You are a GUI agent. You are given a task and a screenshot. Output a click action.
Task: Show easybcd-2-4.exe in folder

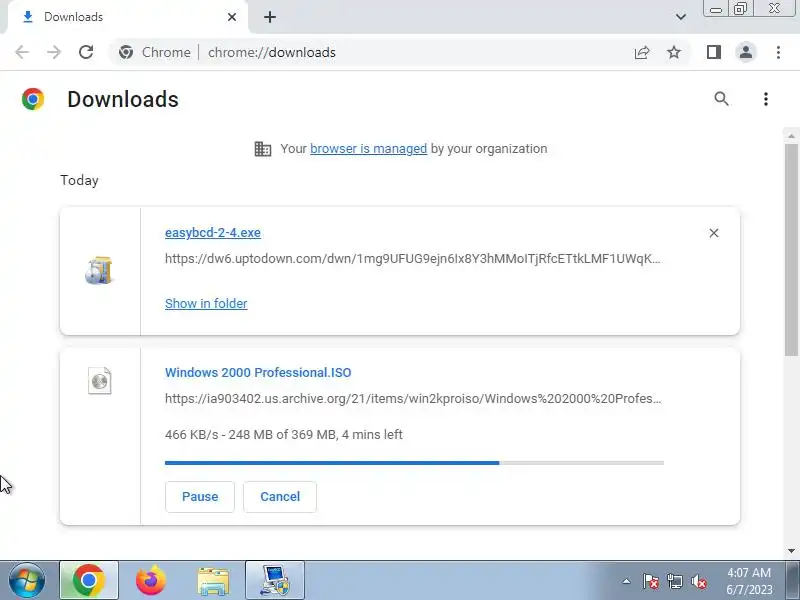(206, 304)
